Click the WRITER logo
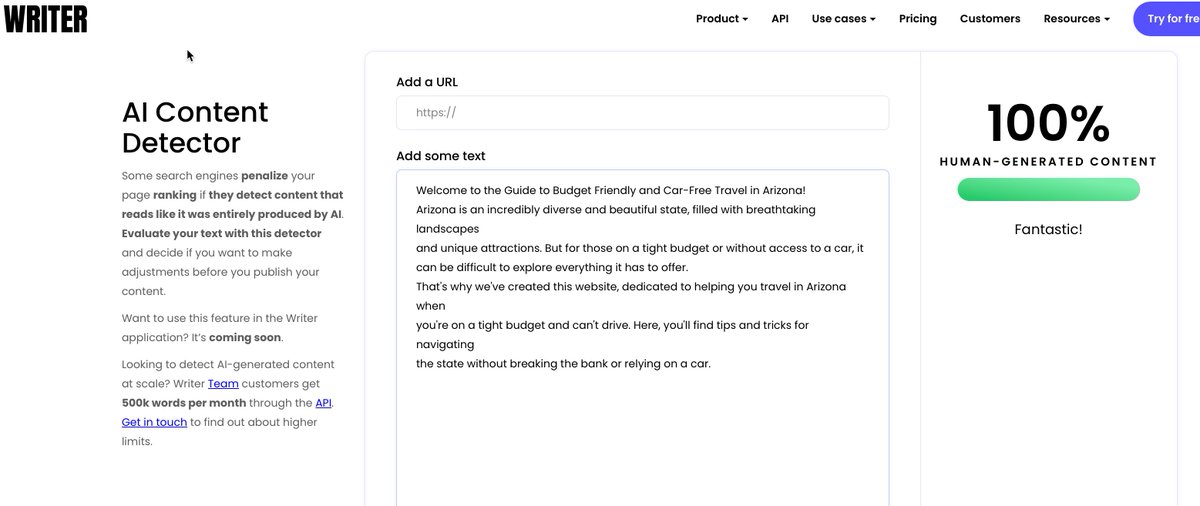This screenshot has width=1200, height=506. pyautogui.click(x=45, y=18)
